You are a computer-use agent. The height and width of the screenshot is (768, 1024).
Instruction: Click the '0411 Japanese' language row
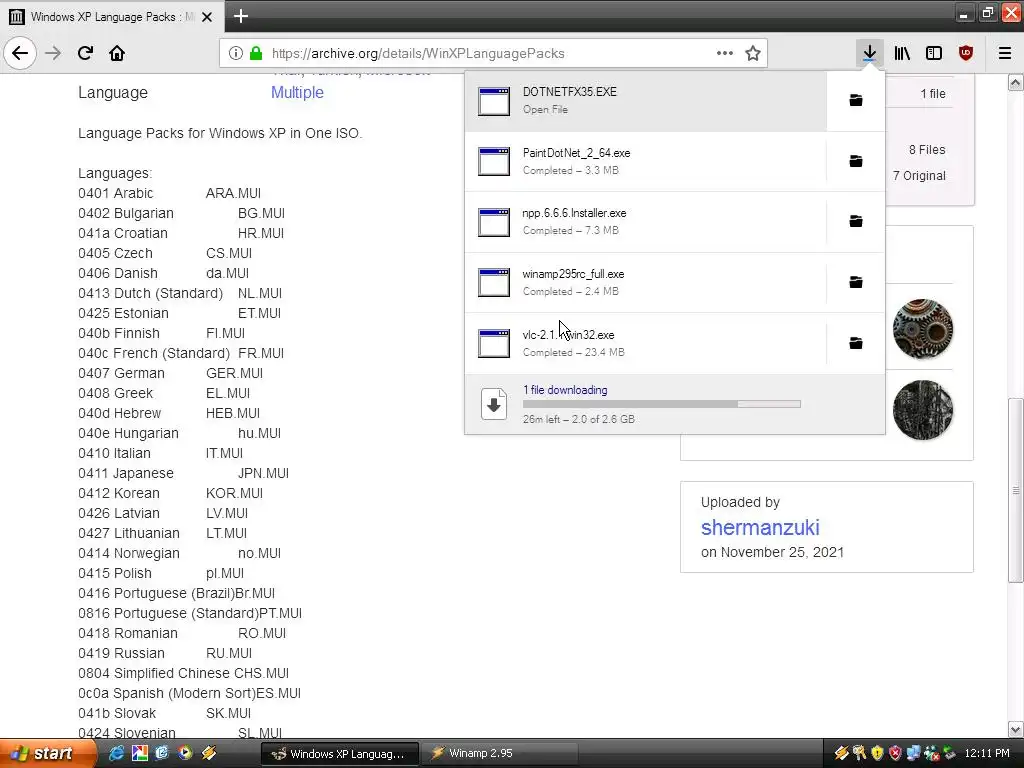coord(184,473)
